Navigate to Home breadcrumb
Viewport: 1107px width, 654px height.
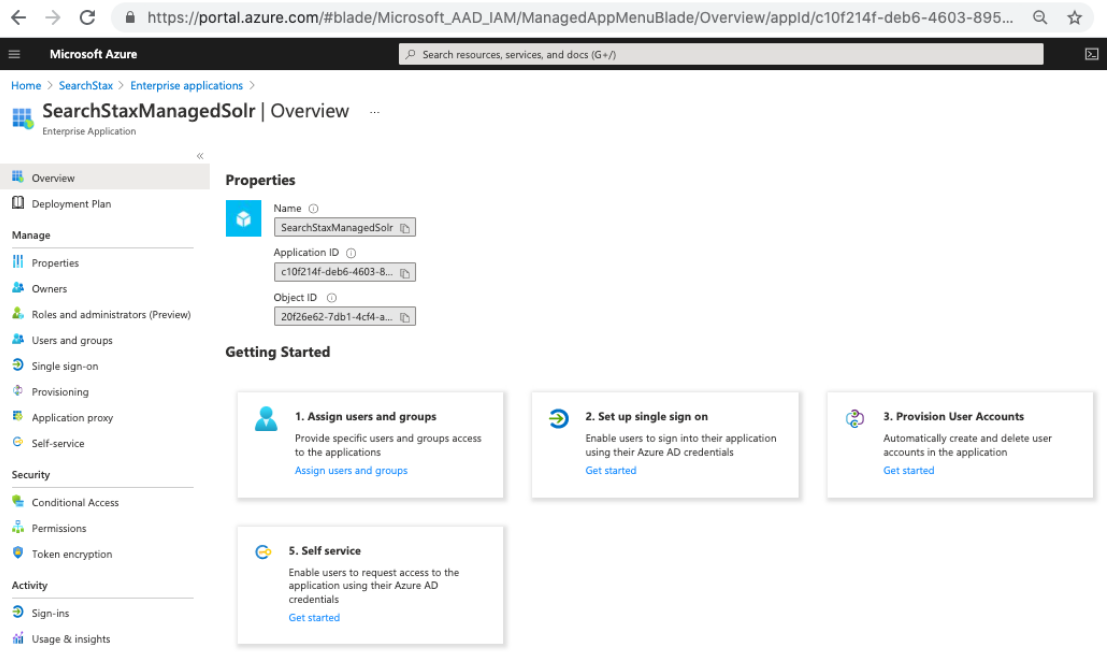(x=26, y=85)
